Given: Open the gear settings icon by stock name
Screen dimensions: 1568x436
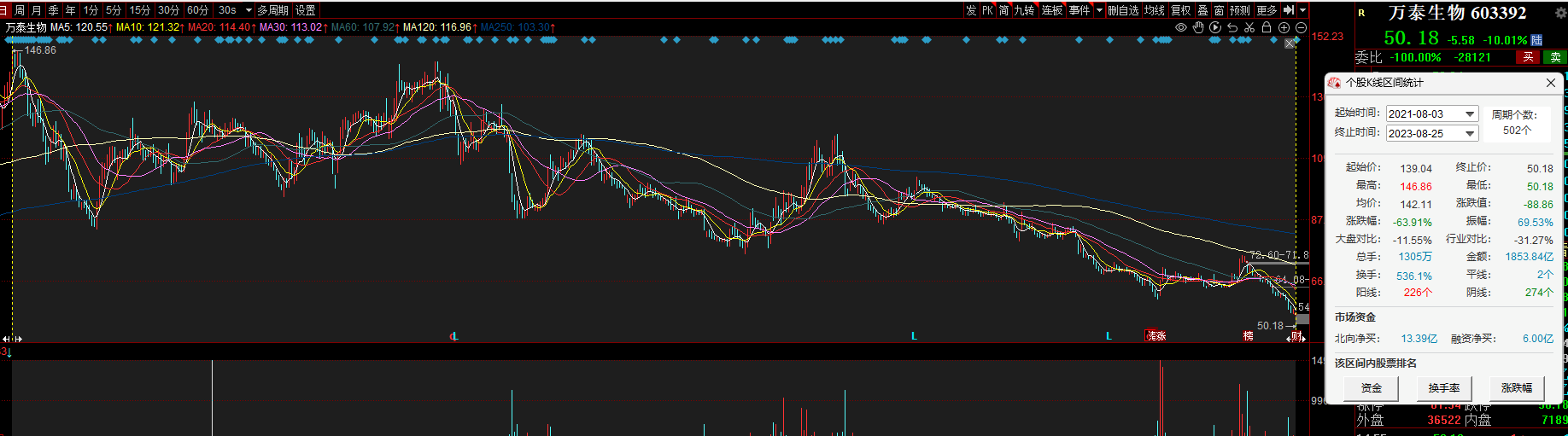Looking at the screenshot, I should 1559,13.
